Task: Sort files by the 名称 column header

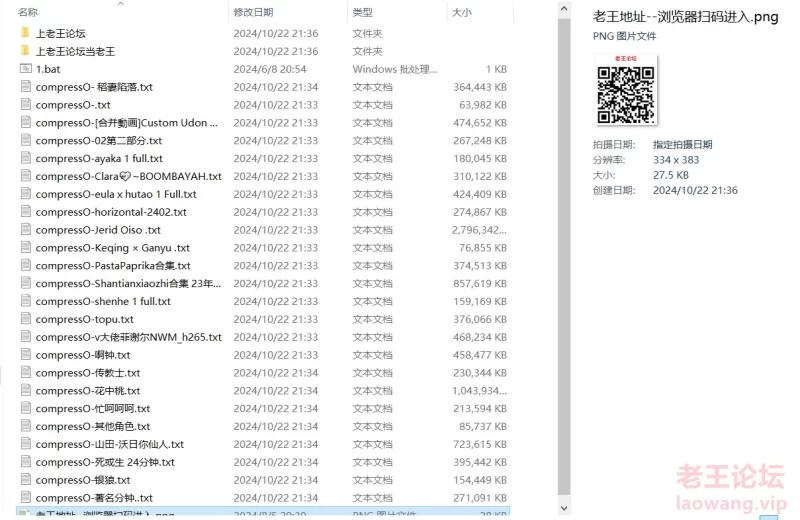Action: tap(28, 12)
